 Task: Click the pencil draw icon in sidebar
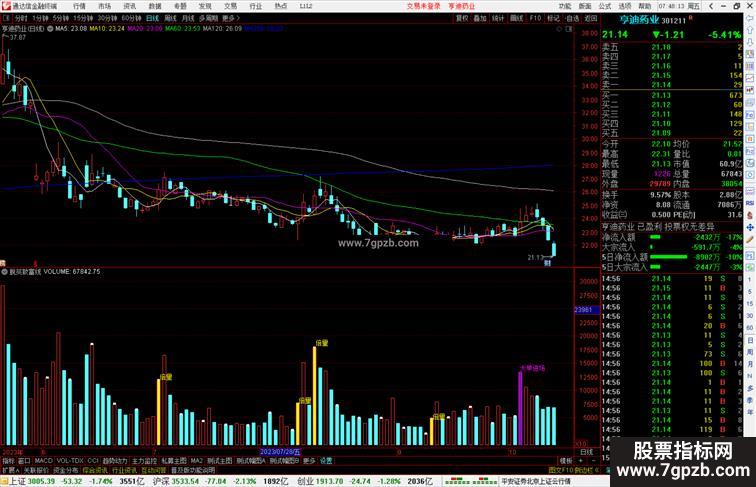click(x=750, y=239)
